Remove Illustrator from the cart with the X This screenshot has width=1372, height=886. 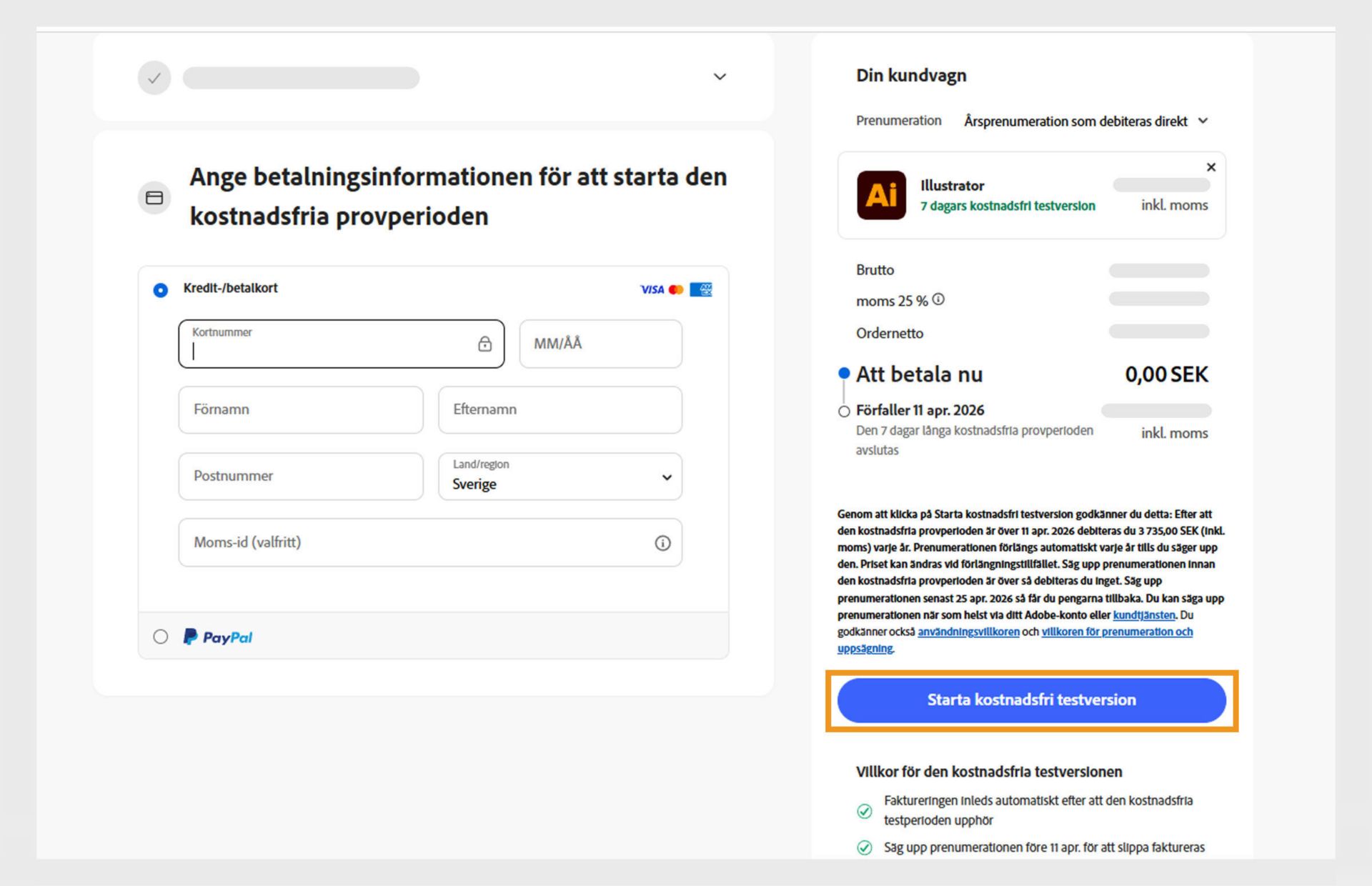click(1211, 167)
